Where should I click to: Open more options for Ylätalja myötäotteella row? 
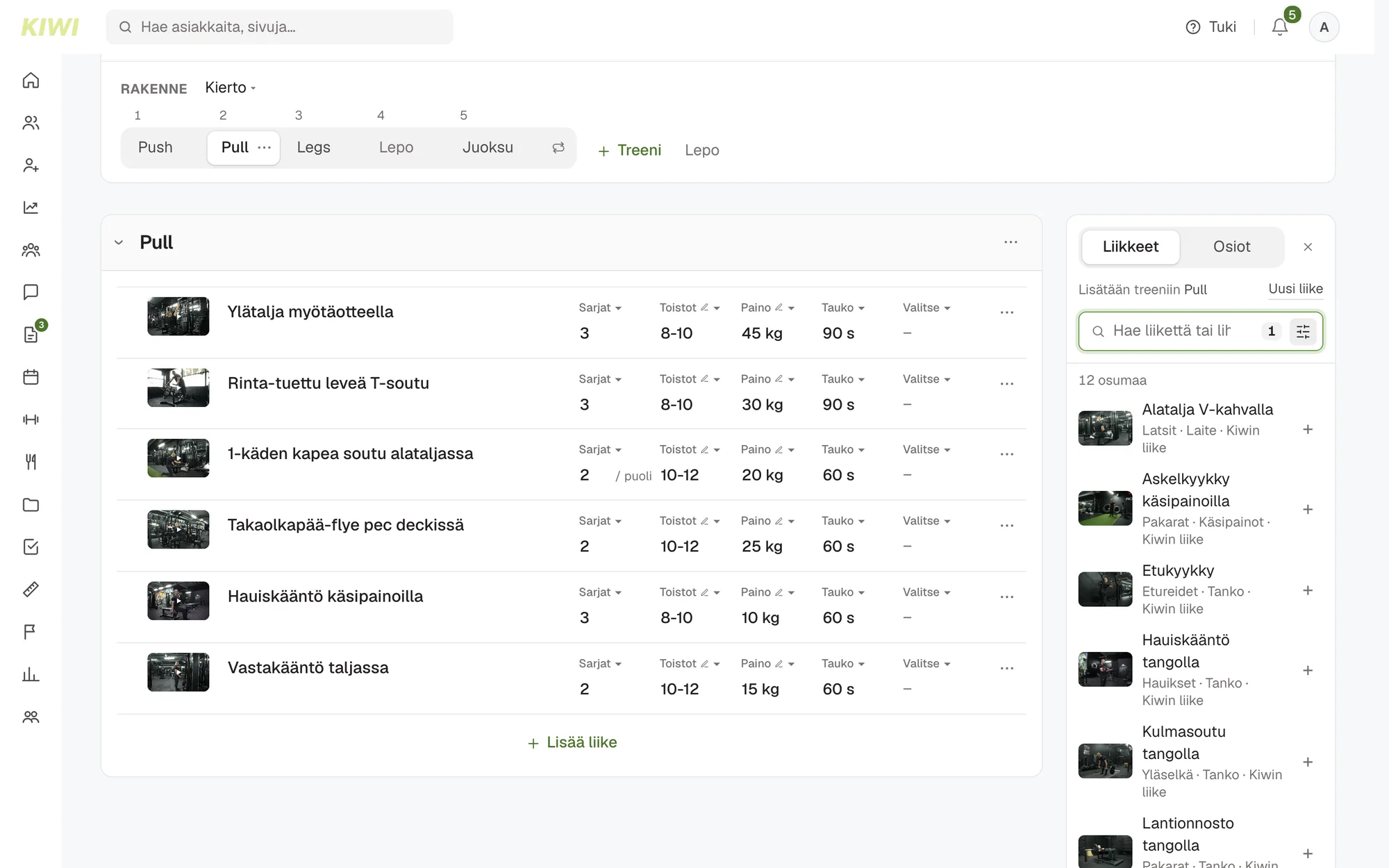coord(1007,312)
